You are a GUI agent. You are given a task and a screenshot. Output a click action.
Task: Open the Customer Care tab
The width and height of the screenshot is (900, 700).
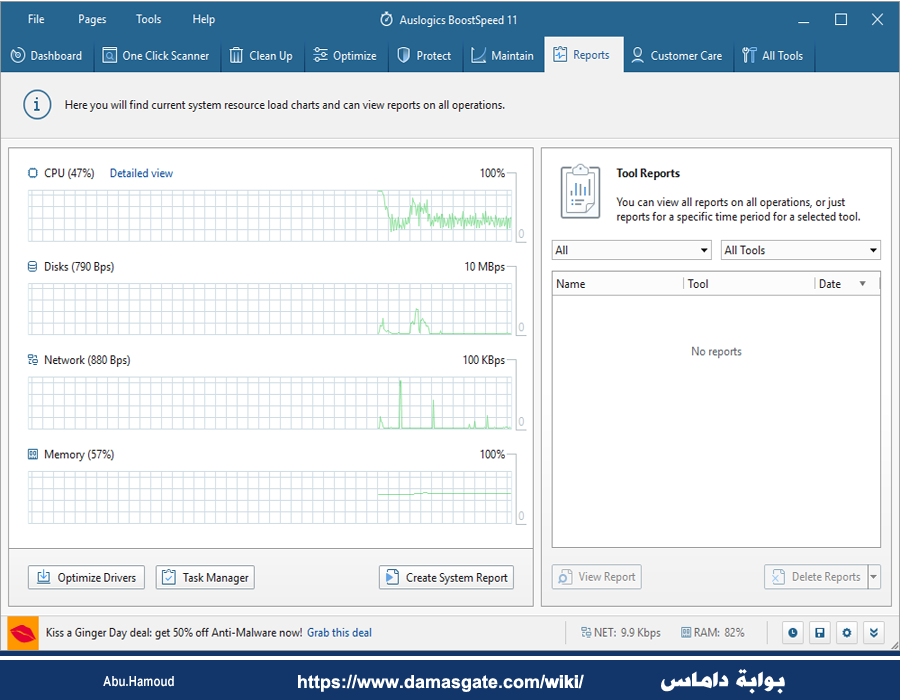(x=677, y=55)
